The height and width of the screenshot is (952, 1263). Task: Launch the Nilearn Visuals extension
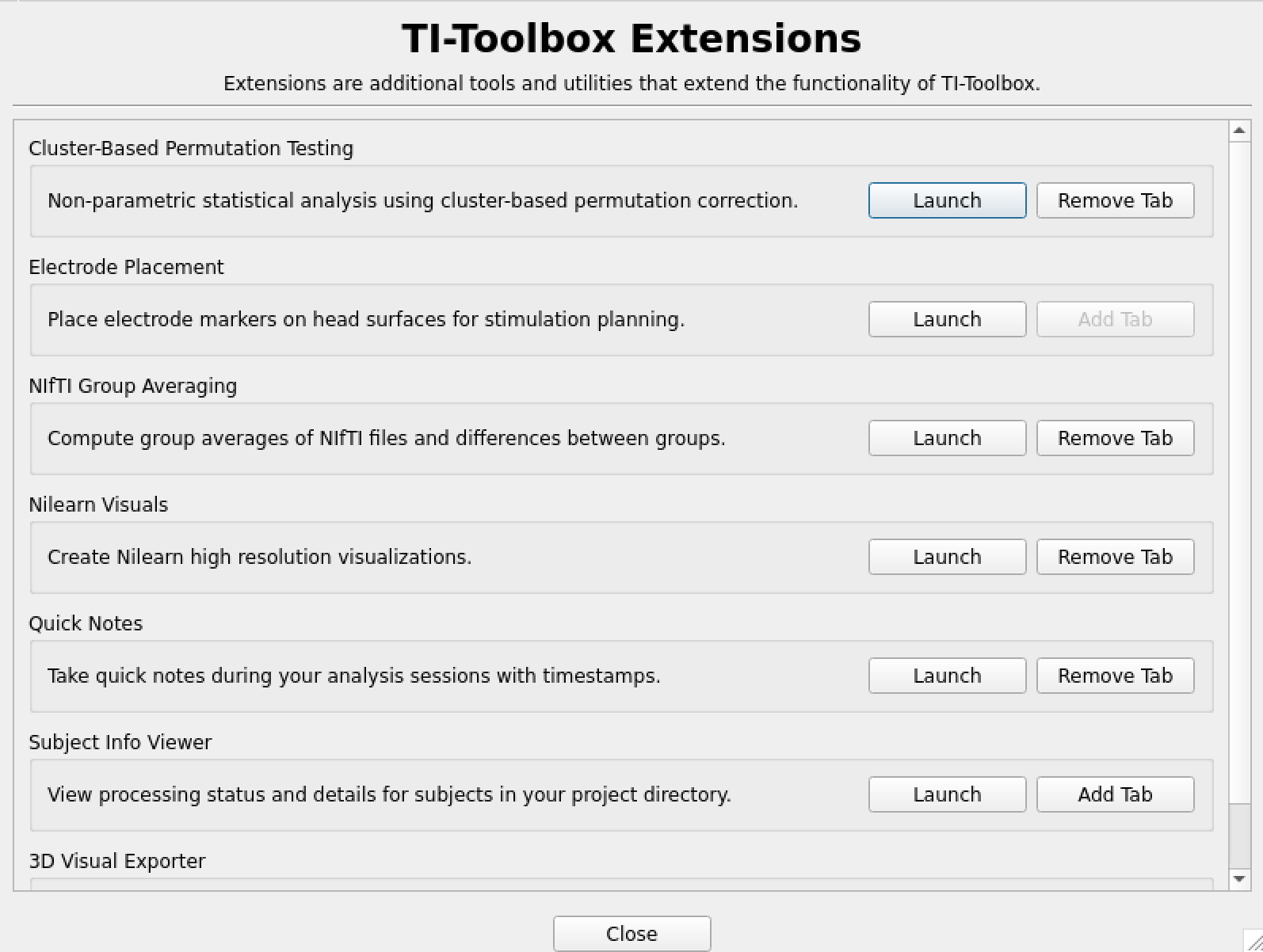pos(947,556)
